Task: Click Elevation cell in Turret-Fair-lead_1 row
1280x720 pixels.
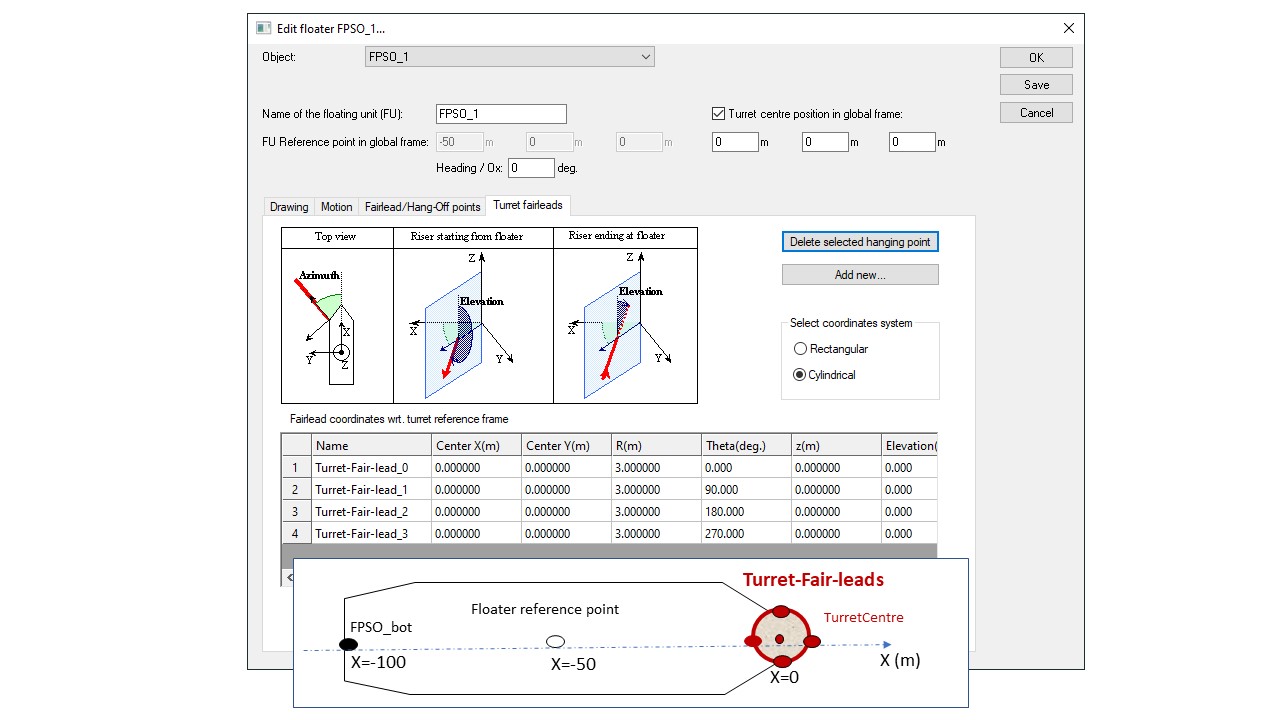Action: click(x=909, y=490)
